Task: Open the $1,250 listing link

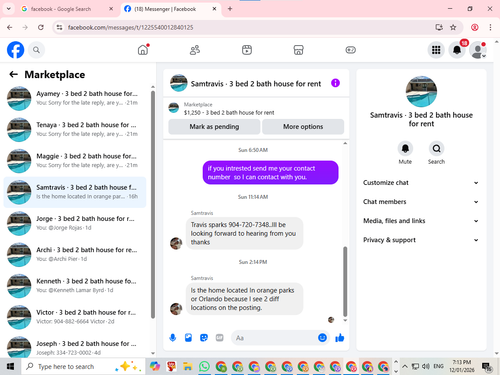Action: coord(229,113)
